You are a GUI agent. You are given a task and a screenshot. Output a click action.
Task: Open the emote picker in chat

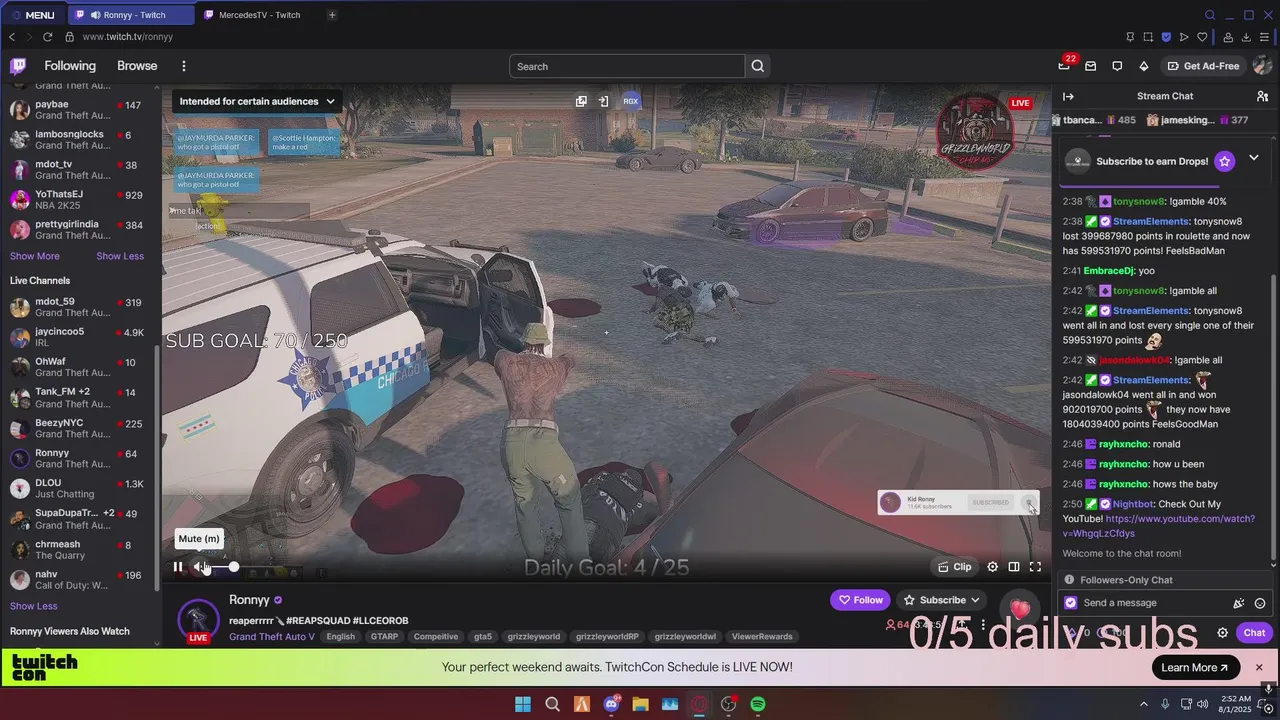pos(1260,603)
